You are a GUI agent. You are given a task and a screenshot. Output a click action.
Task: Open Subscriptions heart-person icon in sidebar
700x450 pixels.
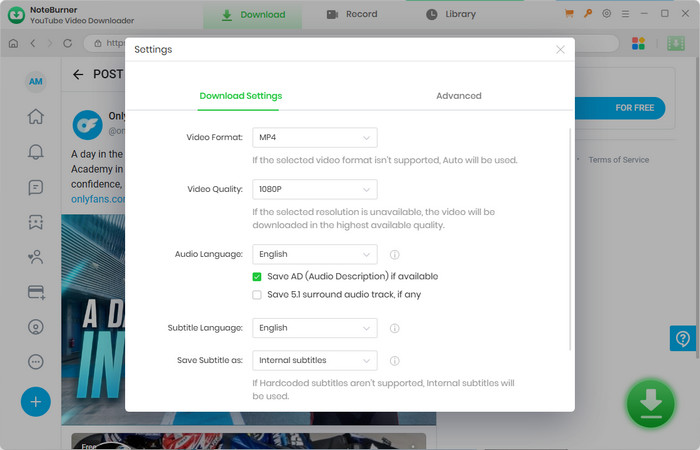tap(36, 257)
